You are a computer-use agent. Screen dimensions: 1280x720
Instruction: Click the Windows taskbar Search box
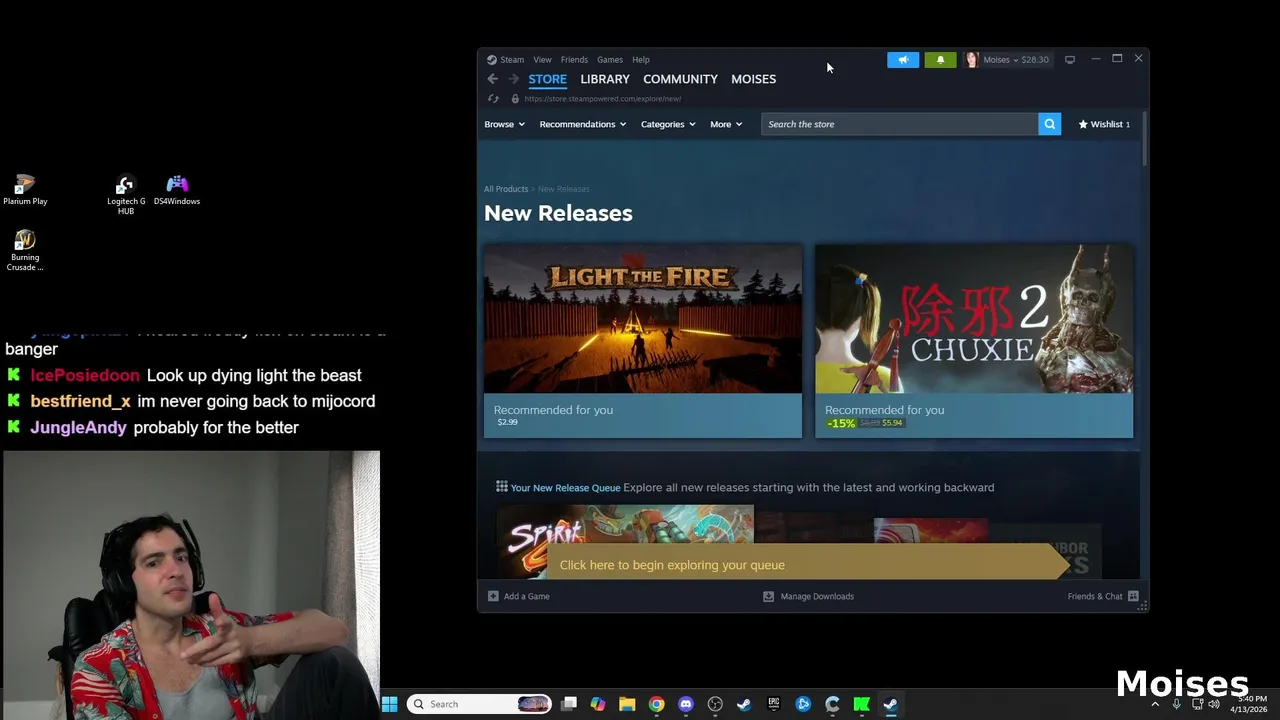coord(480,704)
